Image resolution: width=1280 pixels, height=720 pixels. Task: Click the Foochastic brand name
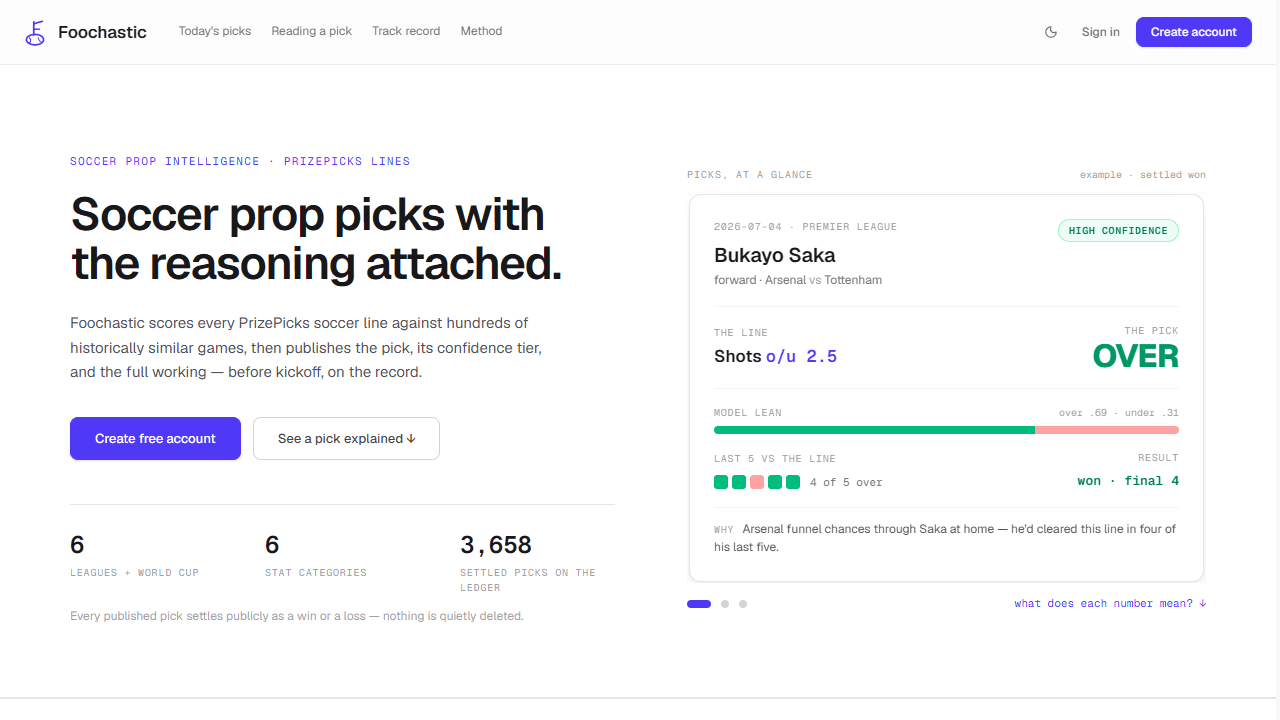pyautogui.click(x=102, y=32)
